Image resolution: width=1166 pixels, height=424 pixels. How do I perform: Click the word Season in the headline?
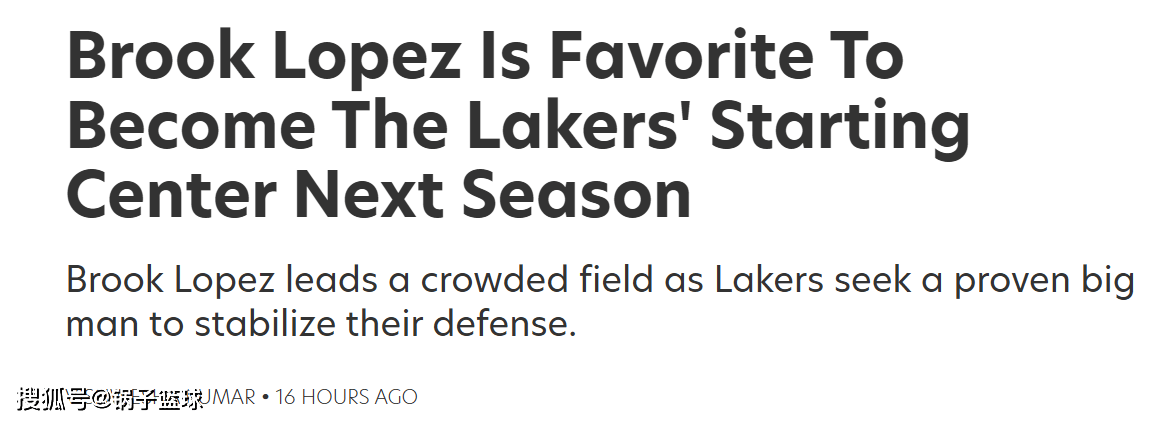click(x=576, y=196)
